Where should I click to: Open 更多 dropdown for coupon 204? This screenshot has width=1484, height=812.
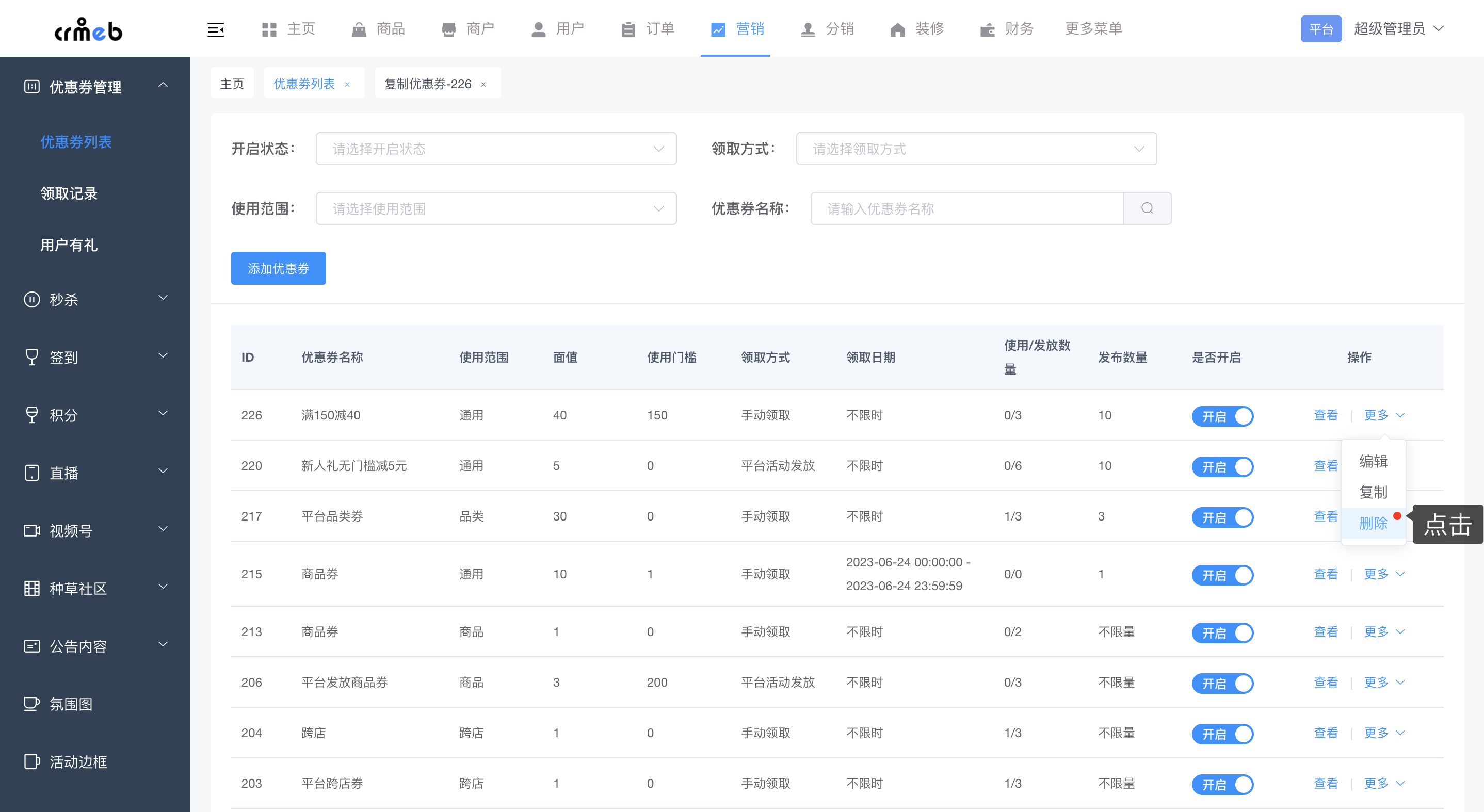(1384, 733)
